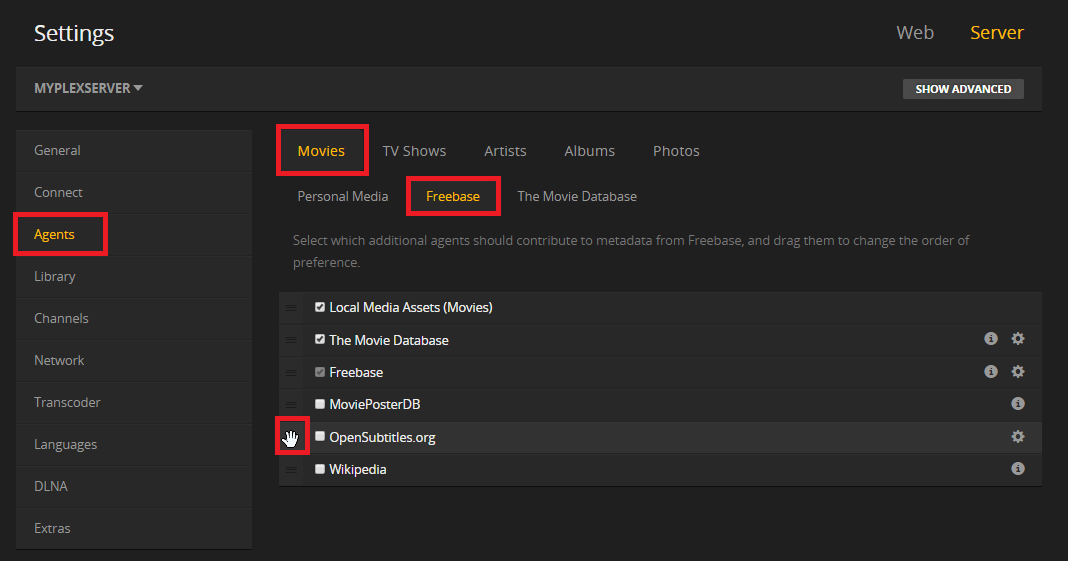Image resolution: width=1068 pixels, height=561 pixels.
Task: Open OpenSubtitles.org gear settings
Action: click(1017, 437)
